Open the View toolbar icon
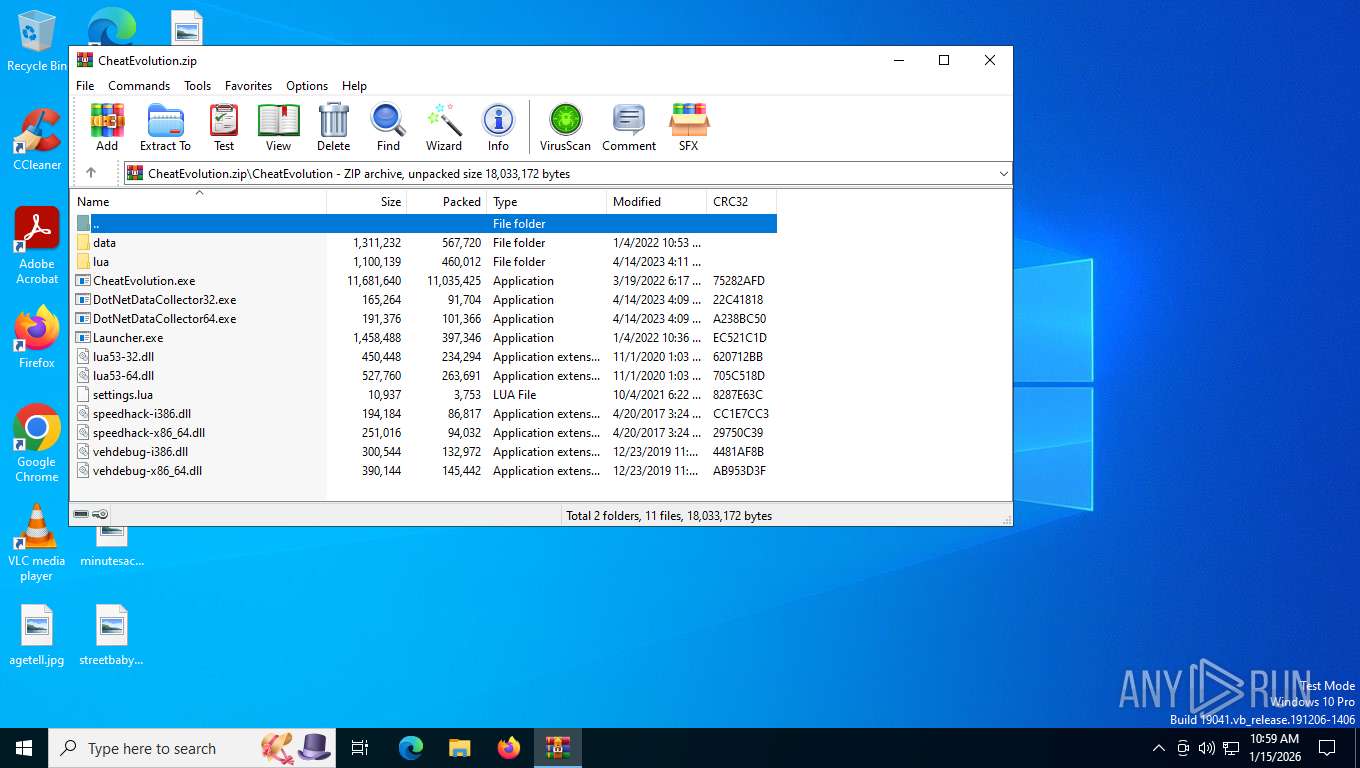1360x768 pixels. tap(278, 127)
